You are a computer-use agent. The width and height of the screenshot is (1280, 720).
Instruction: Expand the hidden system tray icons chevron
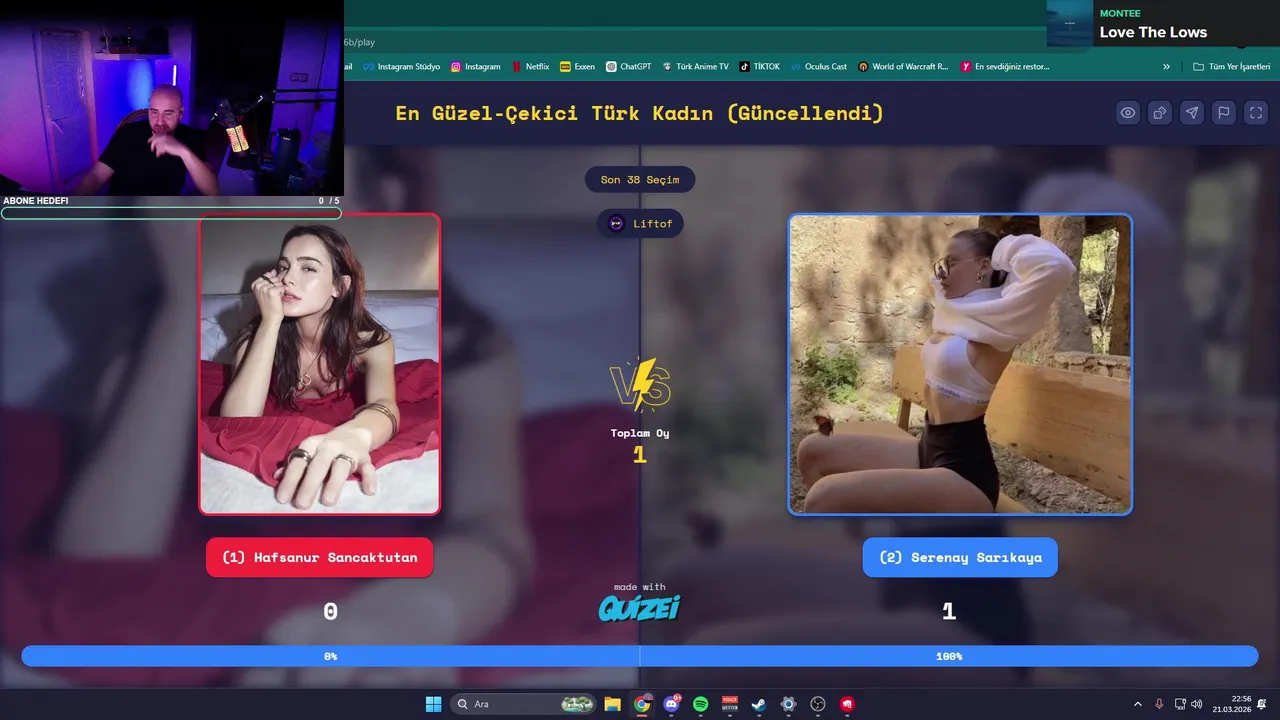[x=1137, y=704]
